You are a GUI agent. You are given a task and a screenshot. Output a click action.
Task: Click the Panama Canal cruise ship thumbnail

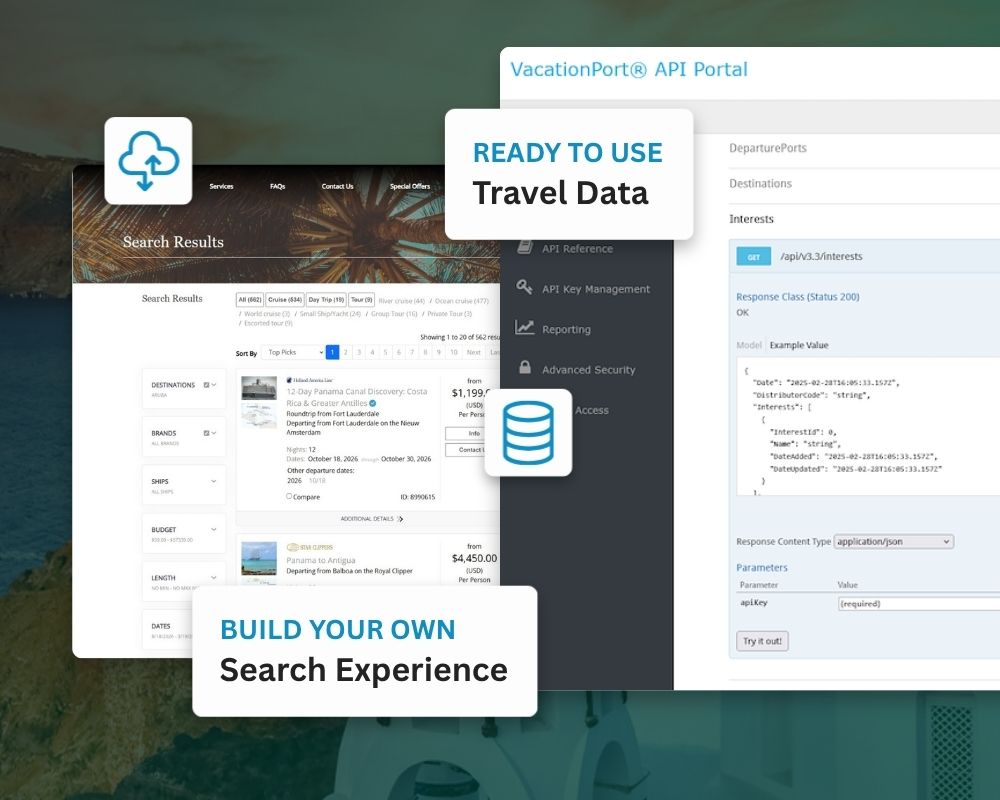point(259,388)
